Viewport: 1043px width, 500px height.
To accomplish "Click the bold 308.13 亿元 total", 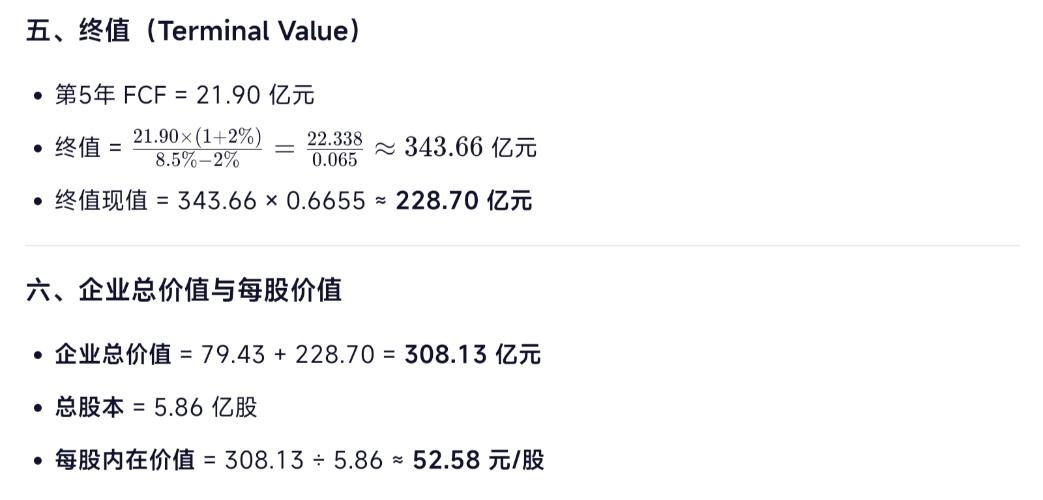I will tap(472, 354).
